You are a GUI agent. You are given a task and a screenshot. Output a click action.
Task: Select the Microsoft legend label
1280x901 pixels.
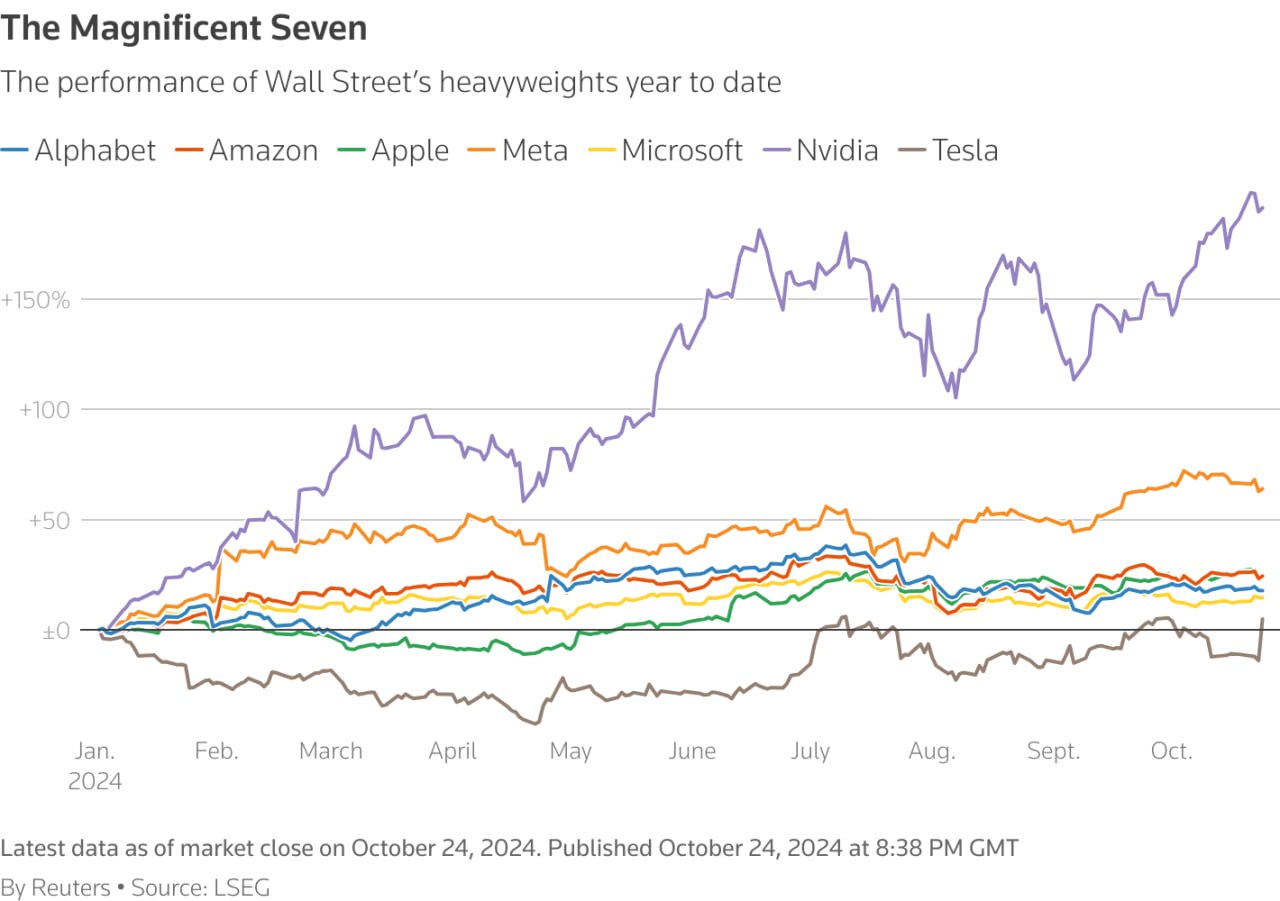tap(682, 151)
